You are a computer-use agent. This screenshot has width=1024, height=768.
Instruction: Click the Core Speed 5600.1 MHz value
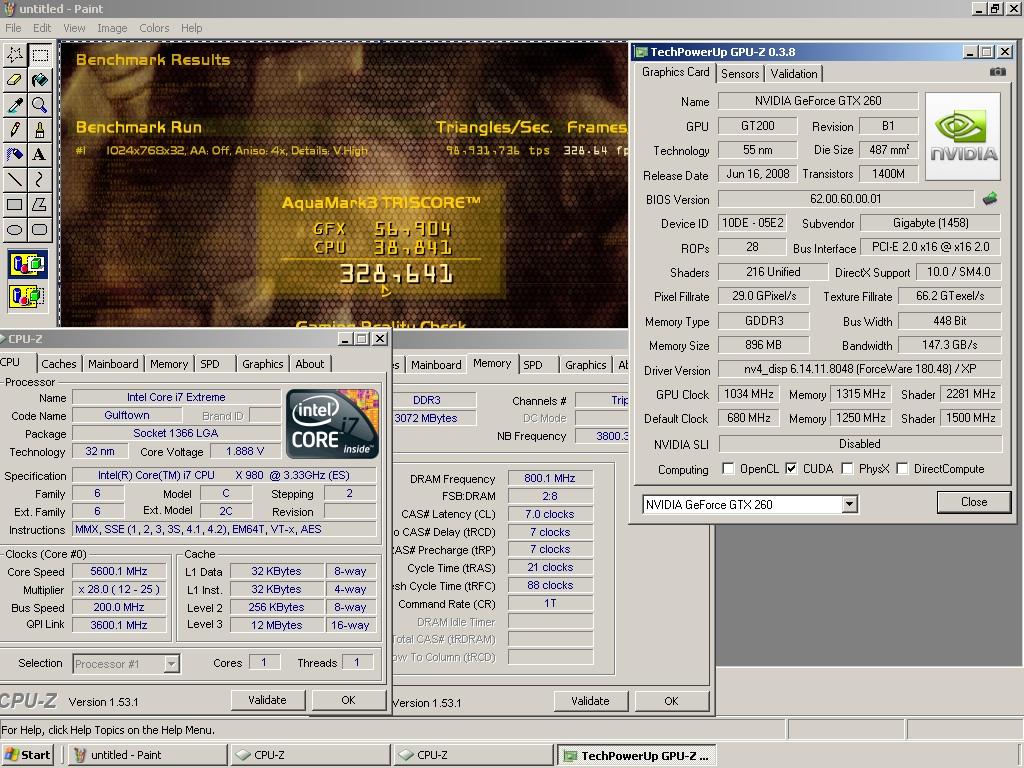[118, 571]
